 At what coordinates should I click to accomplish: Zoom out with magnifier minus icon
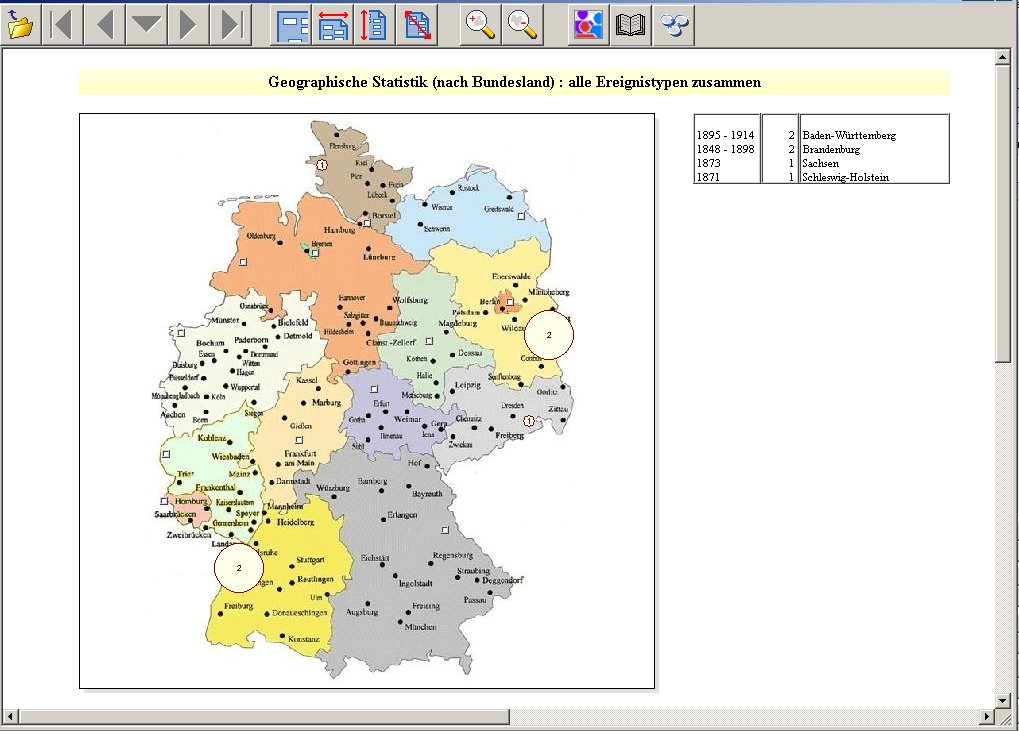coord(522,25)
